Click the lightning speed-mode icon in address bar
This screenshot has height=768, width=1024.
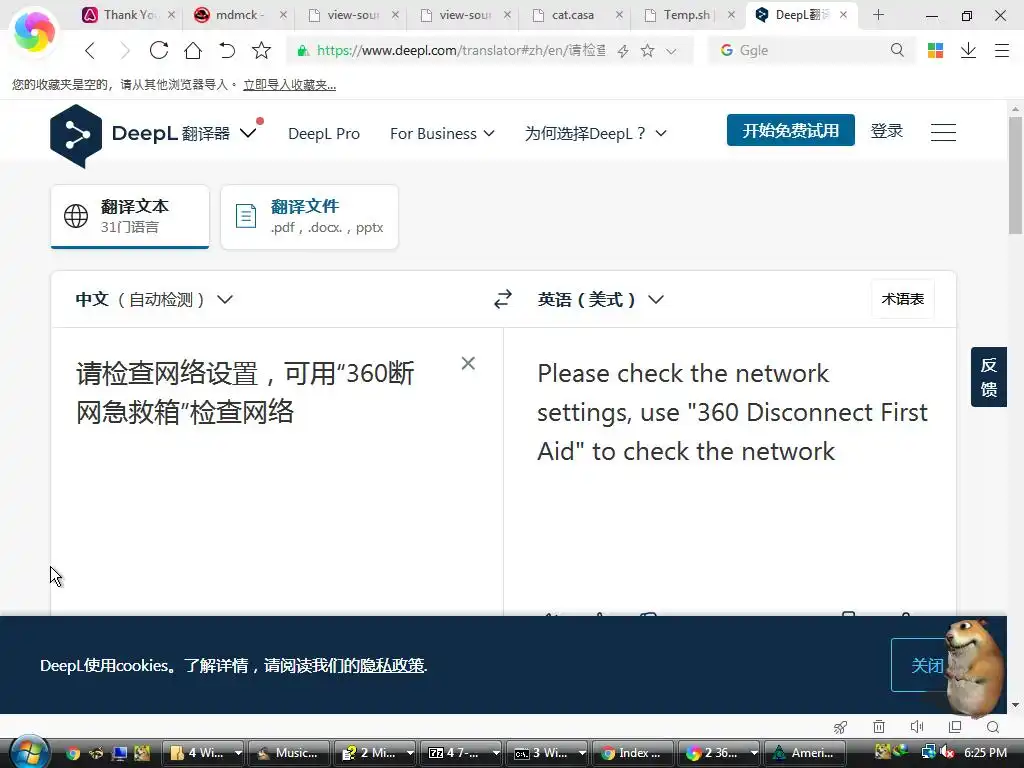coord(623,51)
